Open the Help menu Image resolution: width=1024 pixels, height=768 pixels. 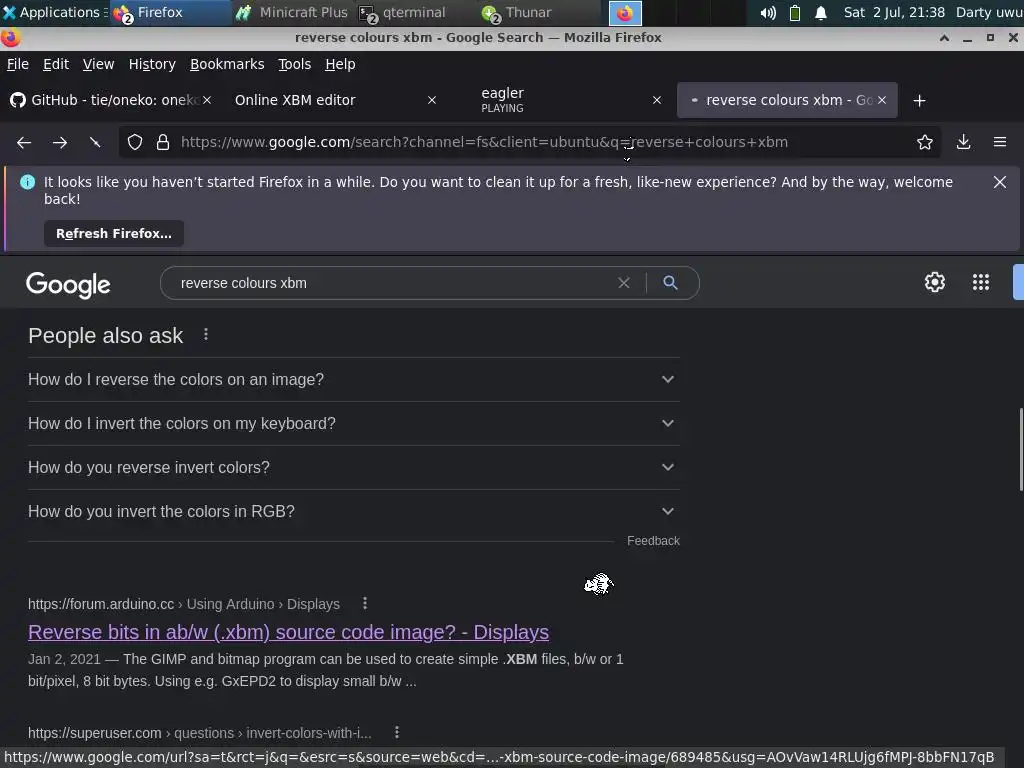tap(340, 64)
